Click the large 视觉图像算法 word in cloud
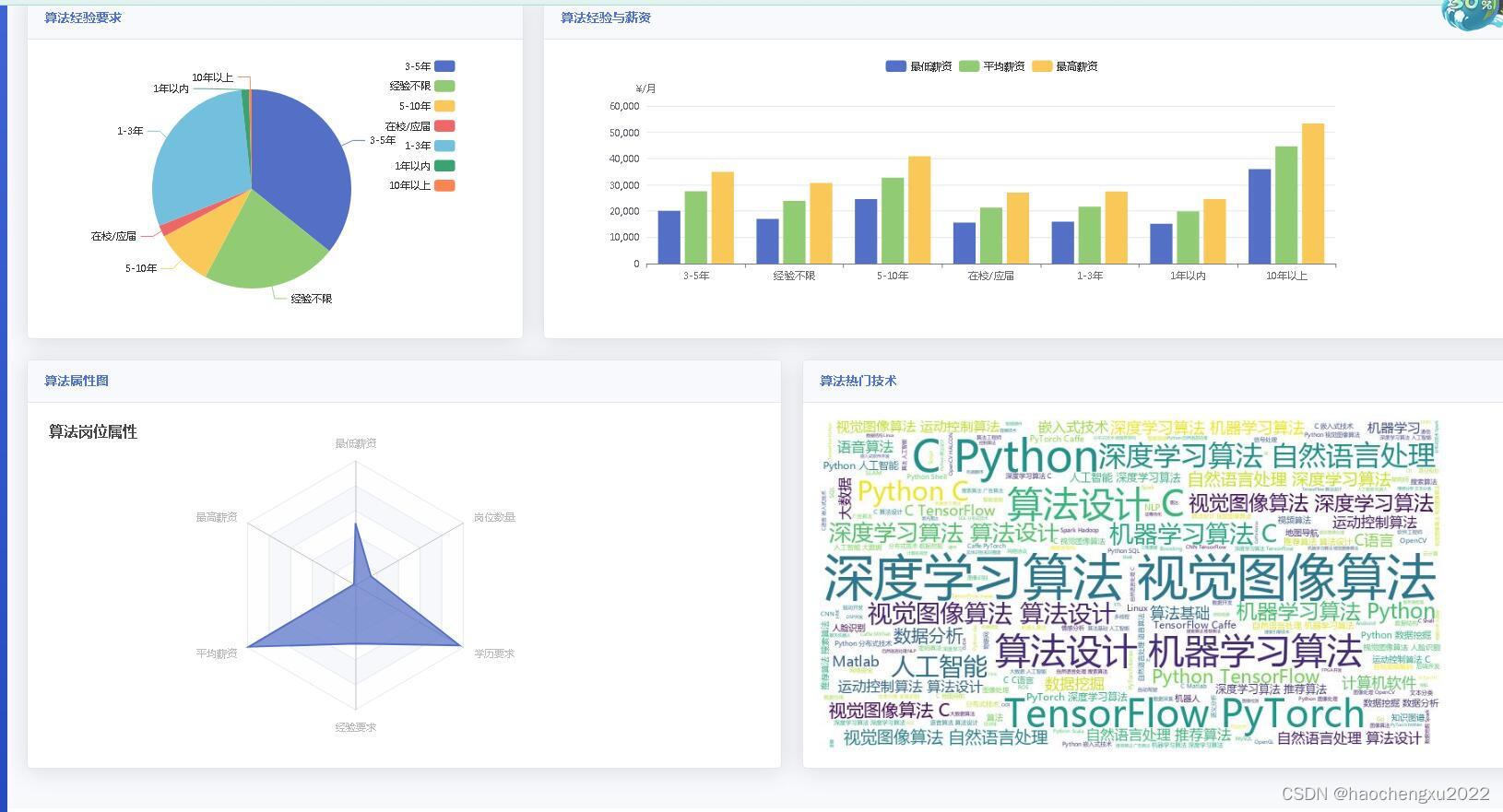The height and width of the screenshot is (812, 1503). [1286, 579]
